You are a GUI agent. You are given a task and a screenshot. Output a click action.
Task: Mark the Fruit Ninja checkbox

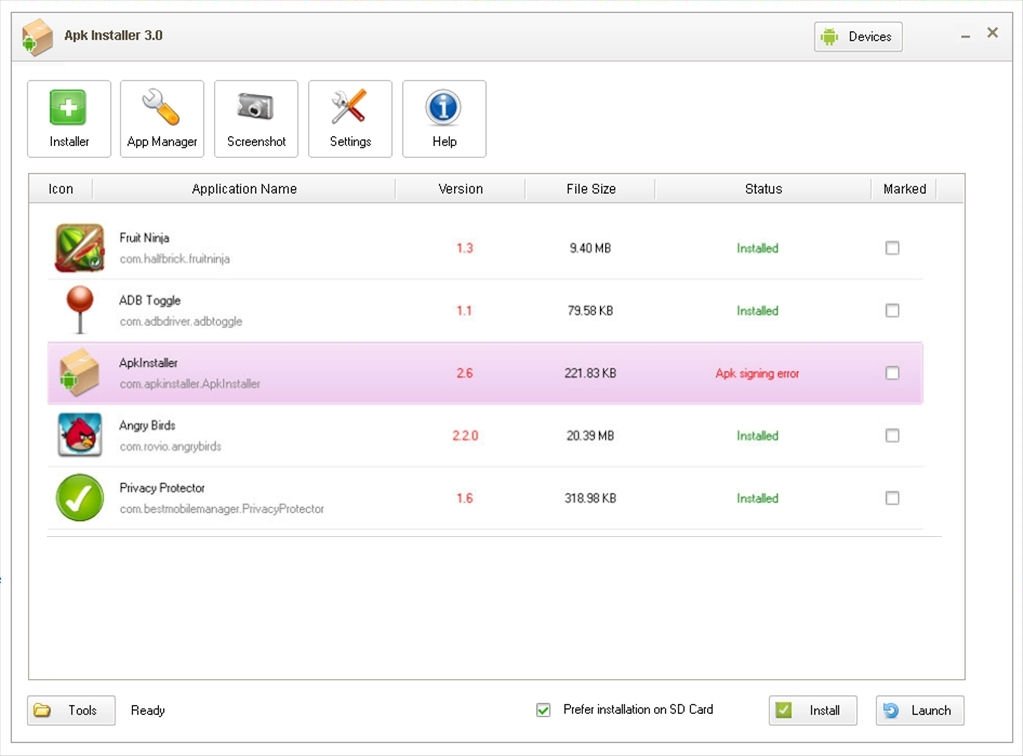pyautogui.click(x=892, y=247)
